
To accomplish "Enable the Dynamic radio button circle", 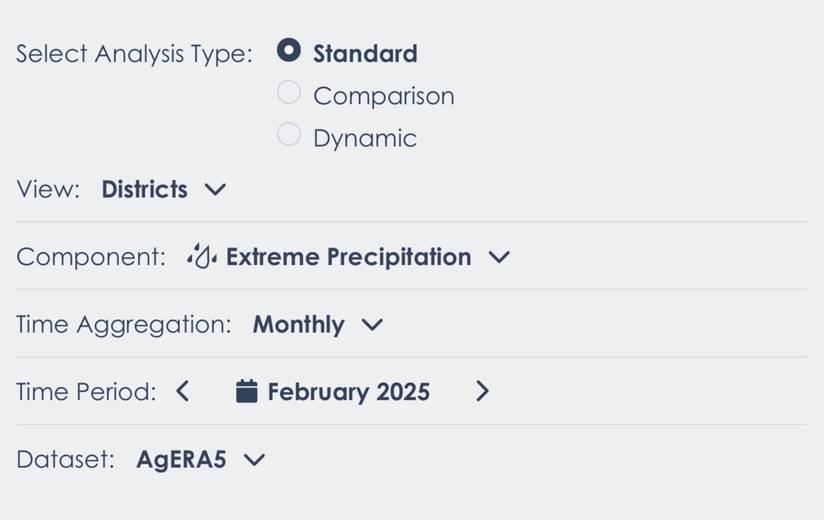I will pyautogui.click(x=289, y=135).
